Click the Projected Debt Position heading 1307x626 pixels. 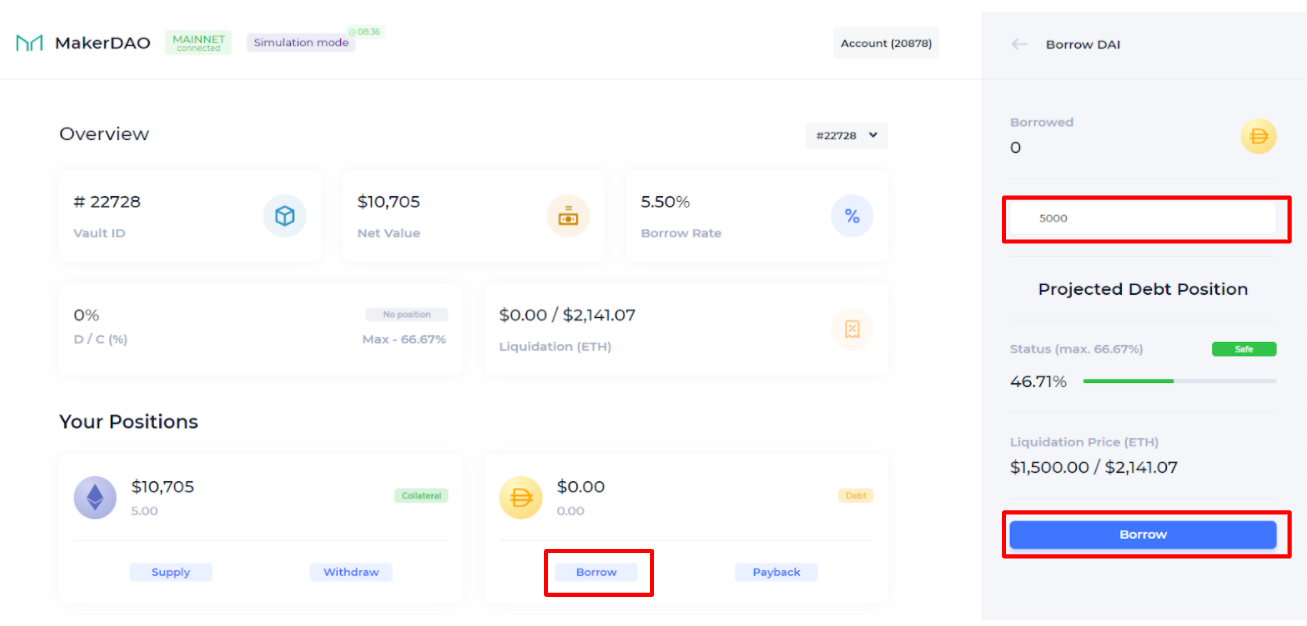tap(1143, 289)
